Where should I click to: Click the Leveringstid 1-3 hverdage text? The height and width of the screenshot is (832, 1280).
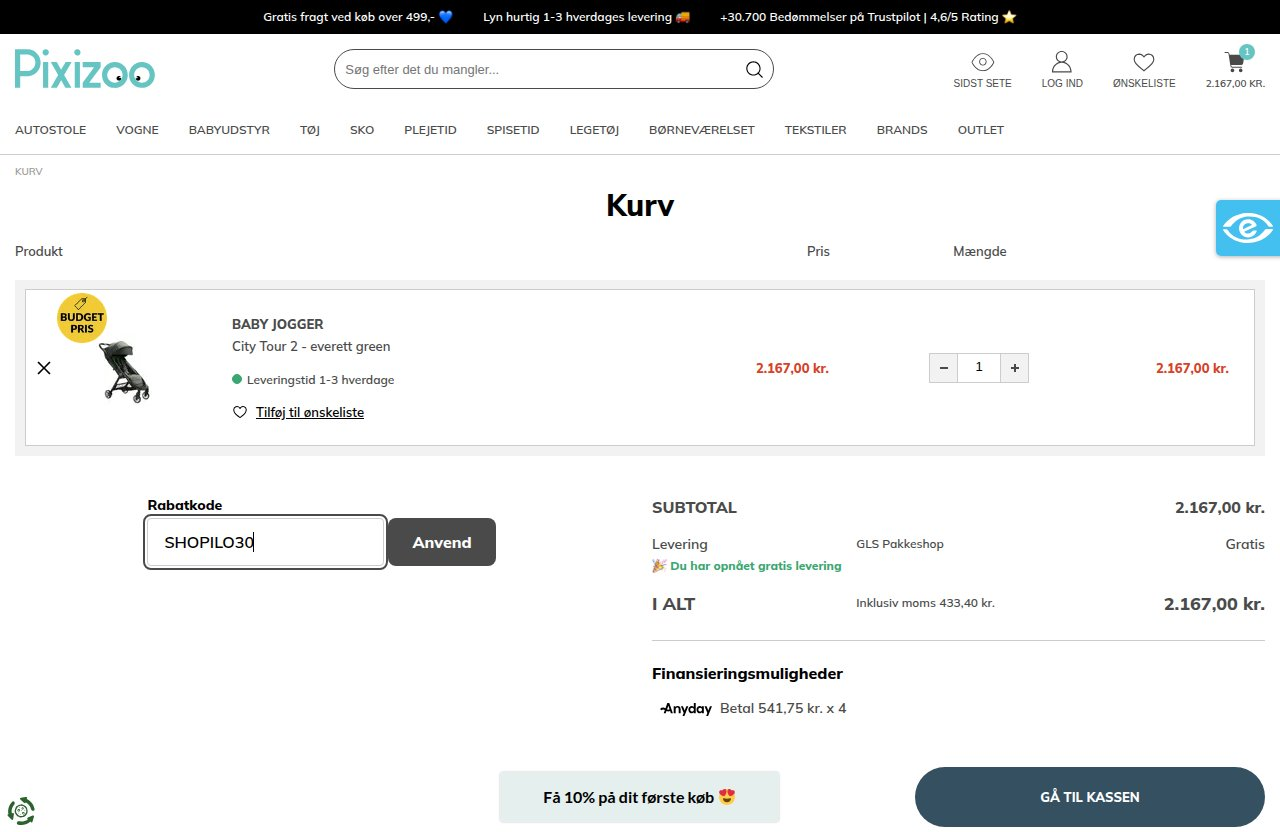320,380
